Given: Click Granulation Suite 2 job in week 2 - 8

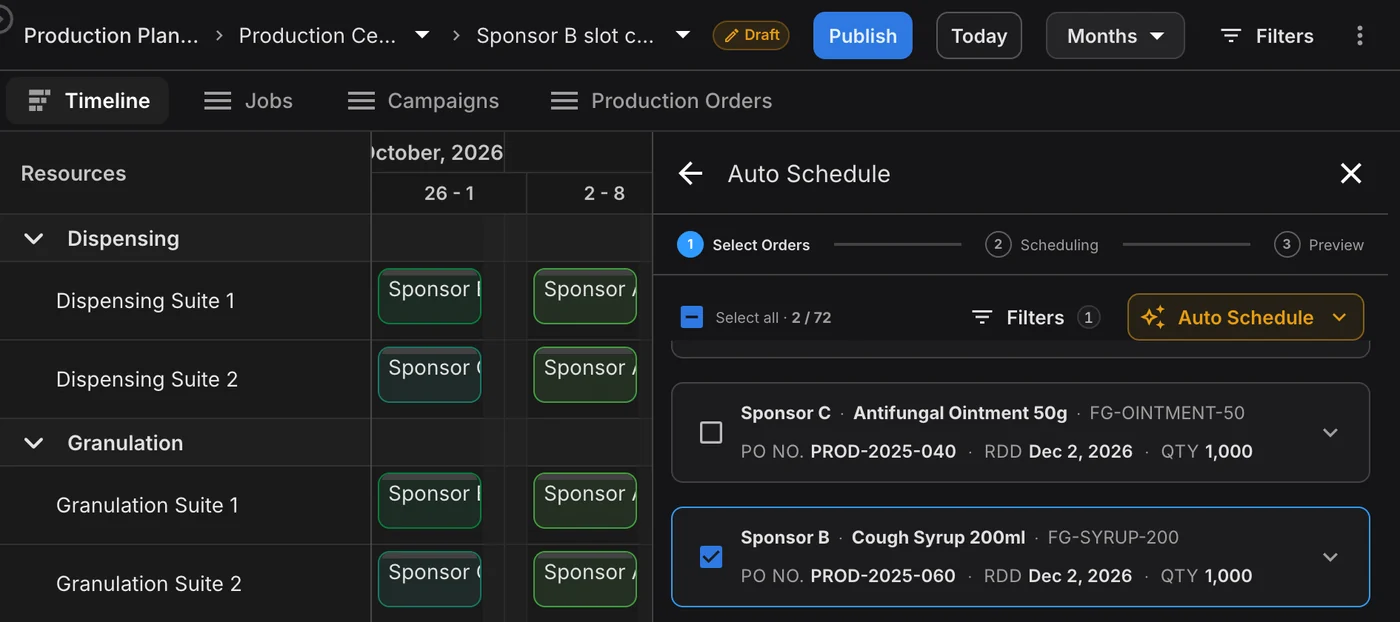Looking at the screenshot, I should [x=585, y=579].
